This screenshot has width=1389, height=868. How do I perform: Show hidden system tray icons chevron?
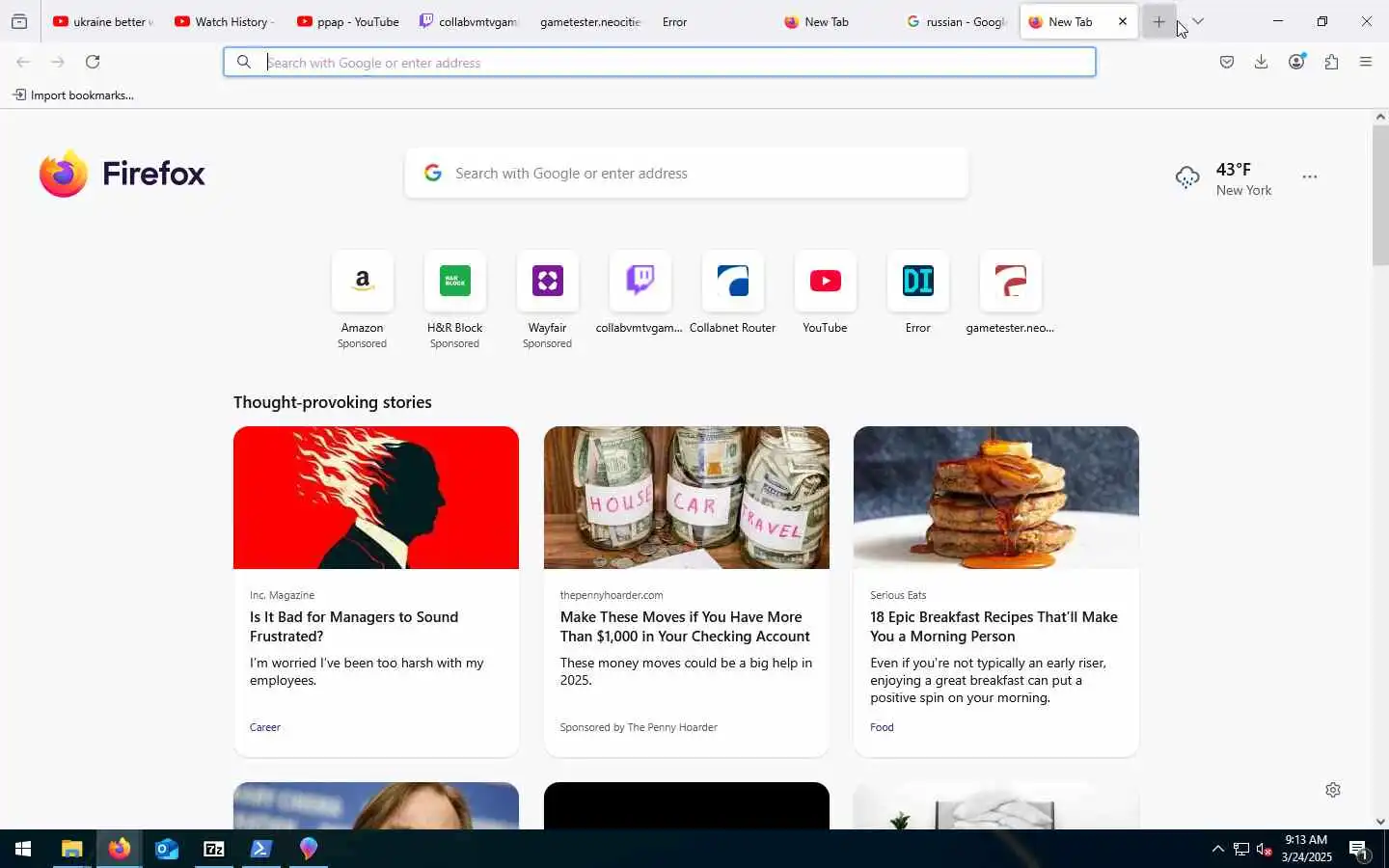[x=1217, y=849]
